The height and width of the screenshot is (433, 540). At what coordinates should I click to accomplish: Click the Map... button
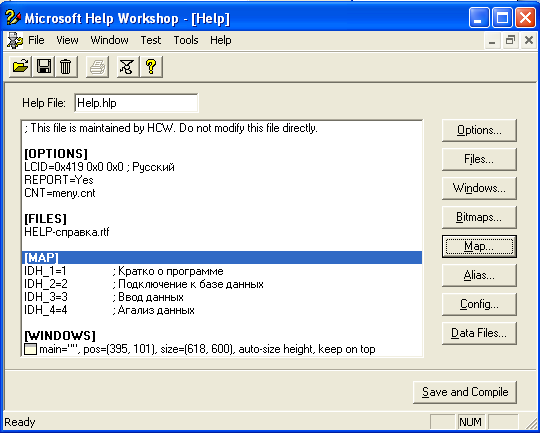click(x=479, y=246)
